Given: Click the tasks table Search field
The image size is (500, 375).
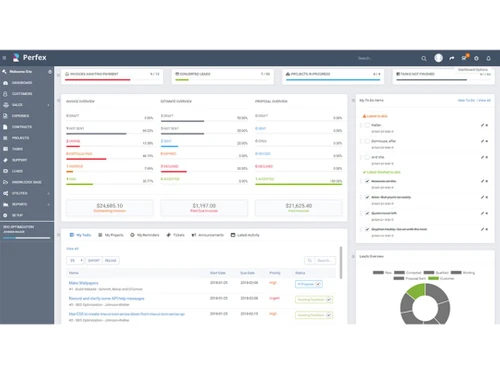Looking at the screenshot, I should tap(325, 260).
